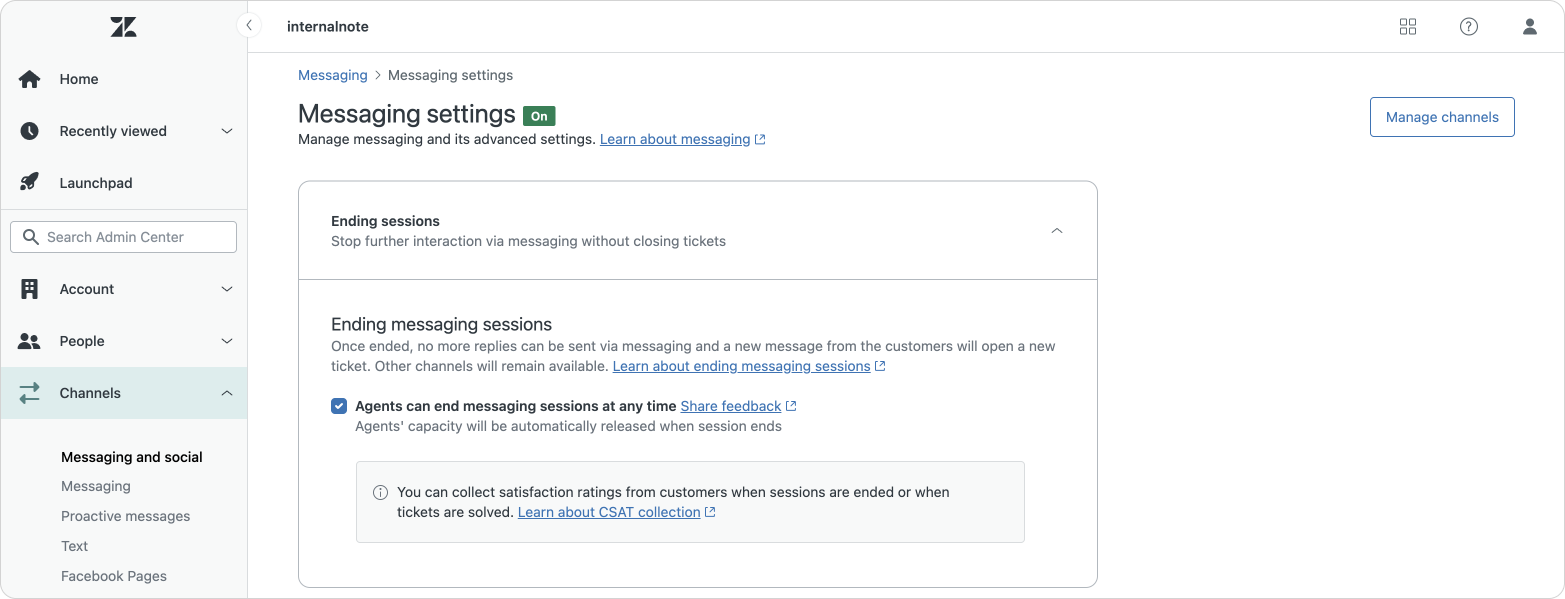Click the Zendesk logo icon
The image size is (1565, 599).
click(x=123, y=27)
